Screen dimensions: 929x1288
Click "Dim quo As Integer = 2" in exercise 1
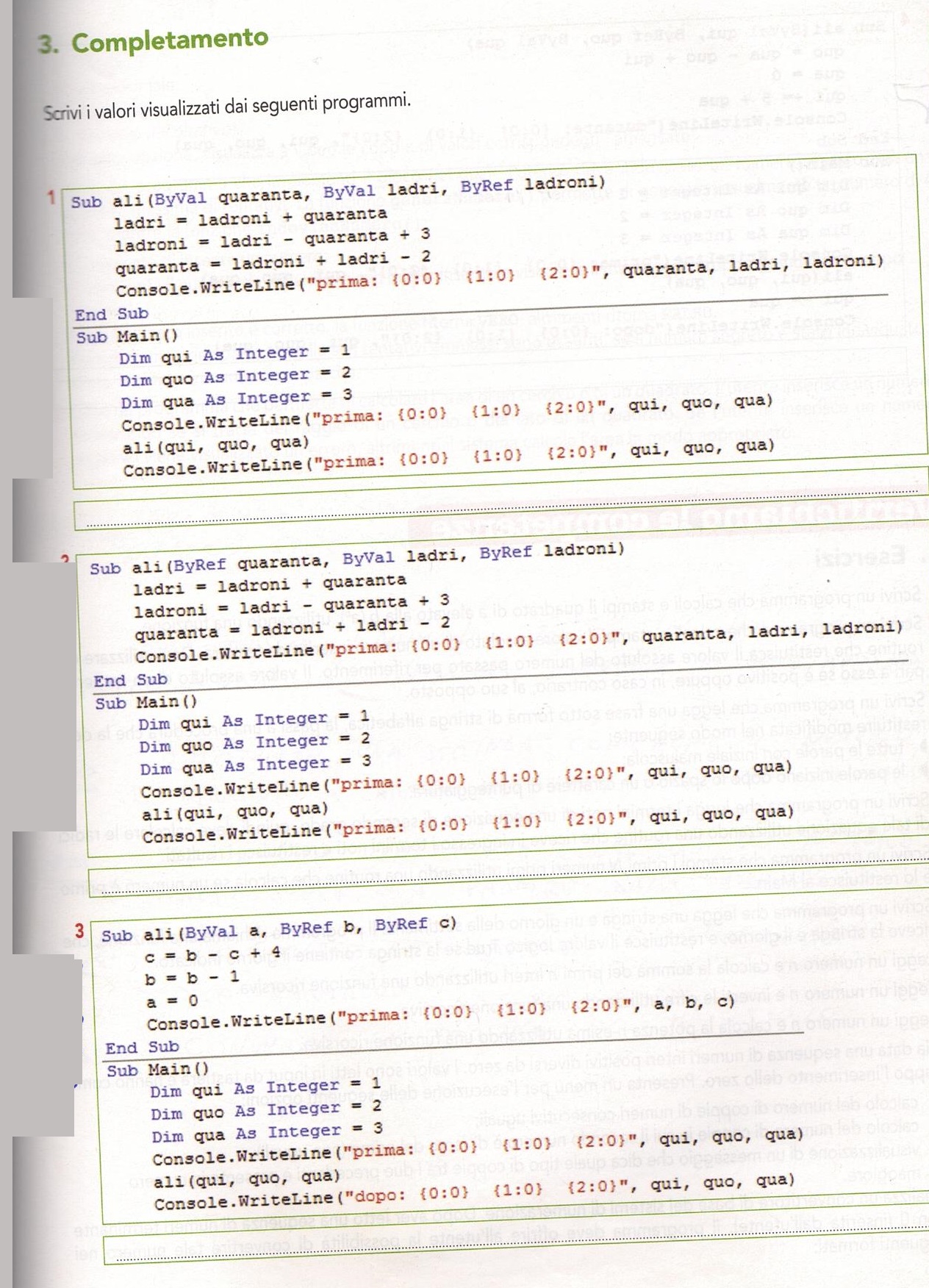[x=236, y=376]
